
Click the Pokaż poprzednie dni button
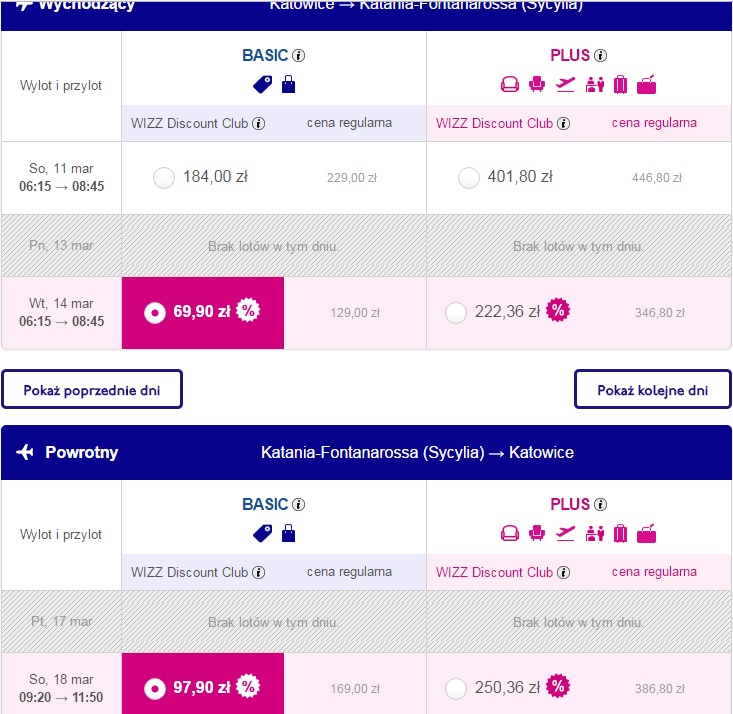click(92, 389)
